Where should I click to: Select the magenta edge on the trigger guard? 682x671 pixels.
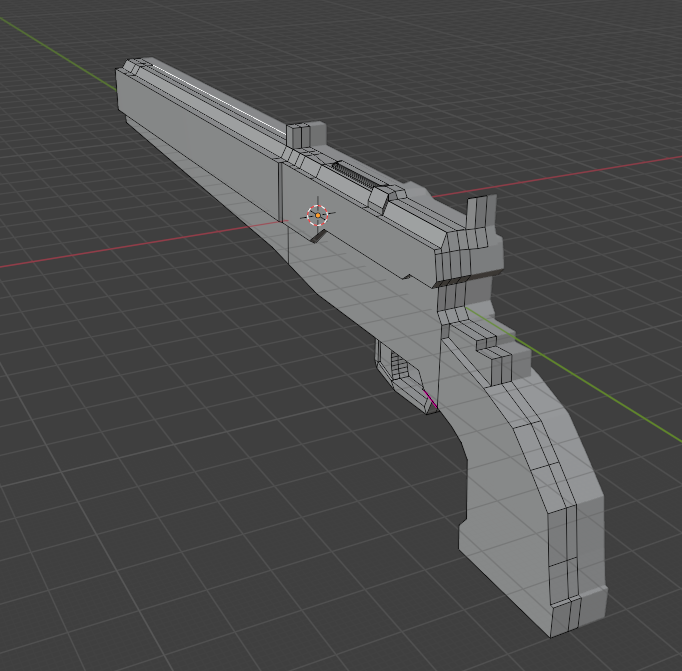tap(430, 399)
